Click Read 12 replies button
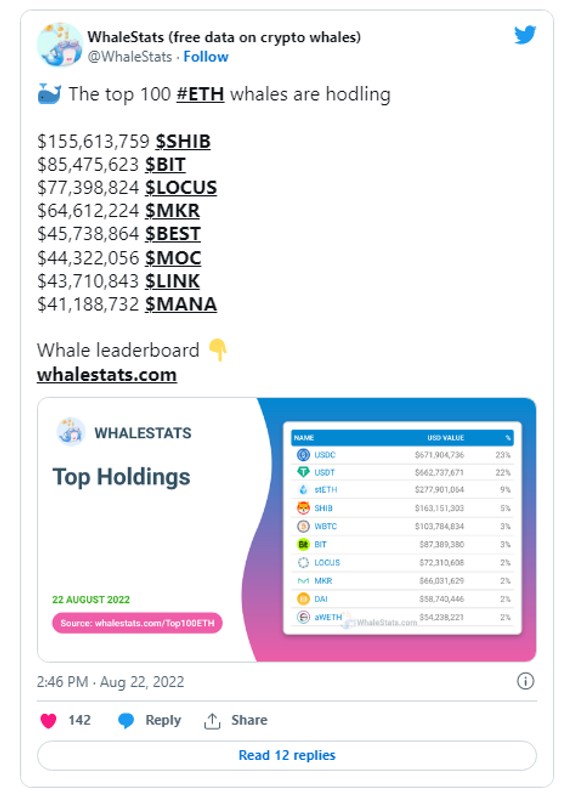 pyautogui.click(x=287, y=756)
